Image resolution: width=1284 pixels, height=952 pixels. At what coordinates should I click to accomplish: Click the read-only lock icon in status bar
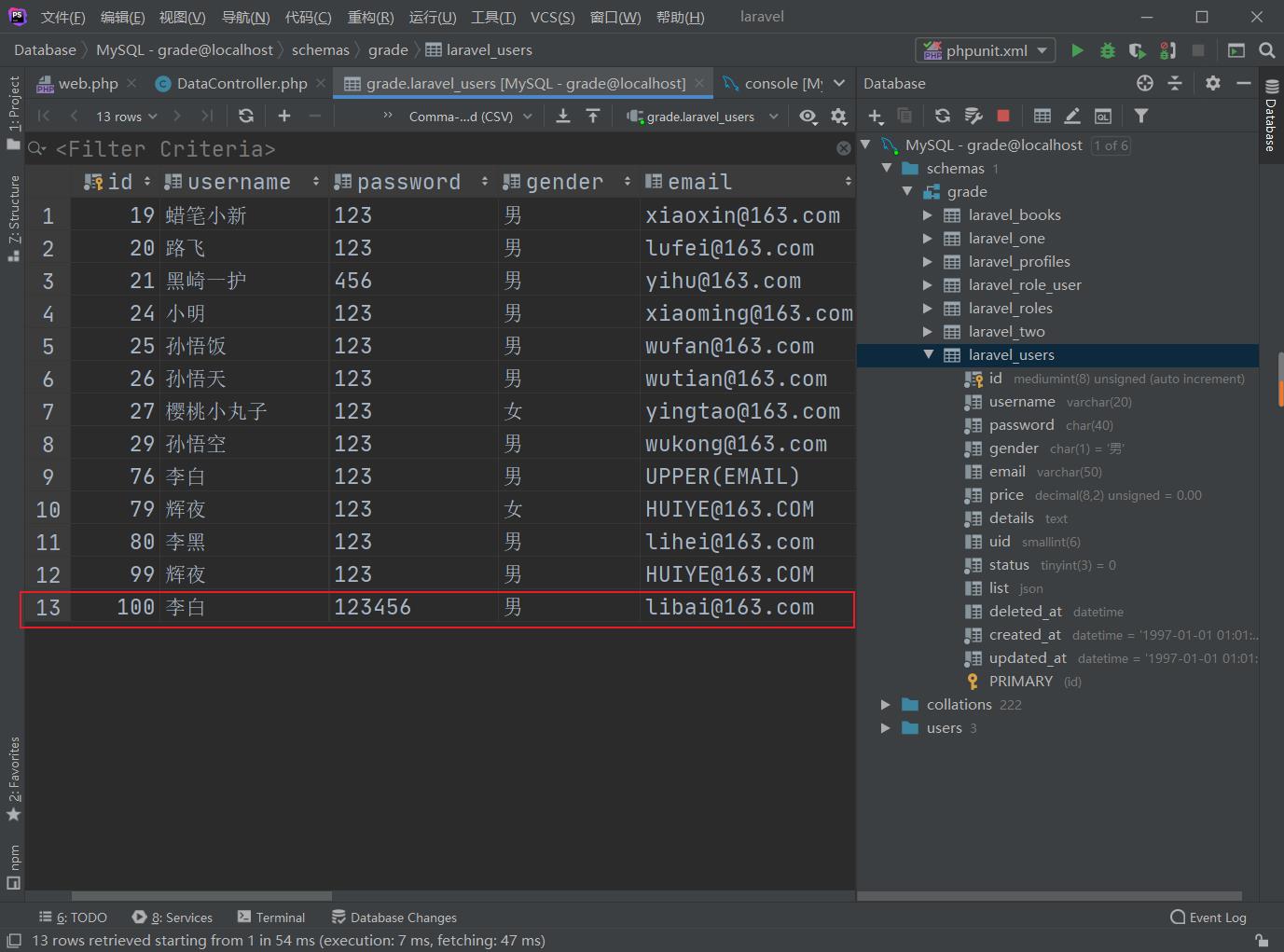1261,940
